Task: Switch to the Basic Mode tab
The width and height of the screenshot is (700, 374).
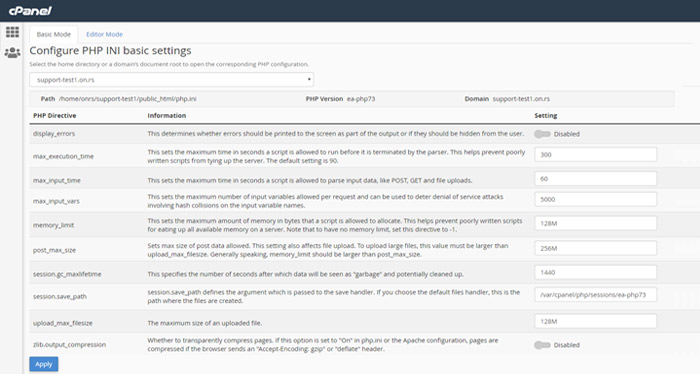Action: click(54, 34)
